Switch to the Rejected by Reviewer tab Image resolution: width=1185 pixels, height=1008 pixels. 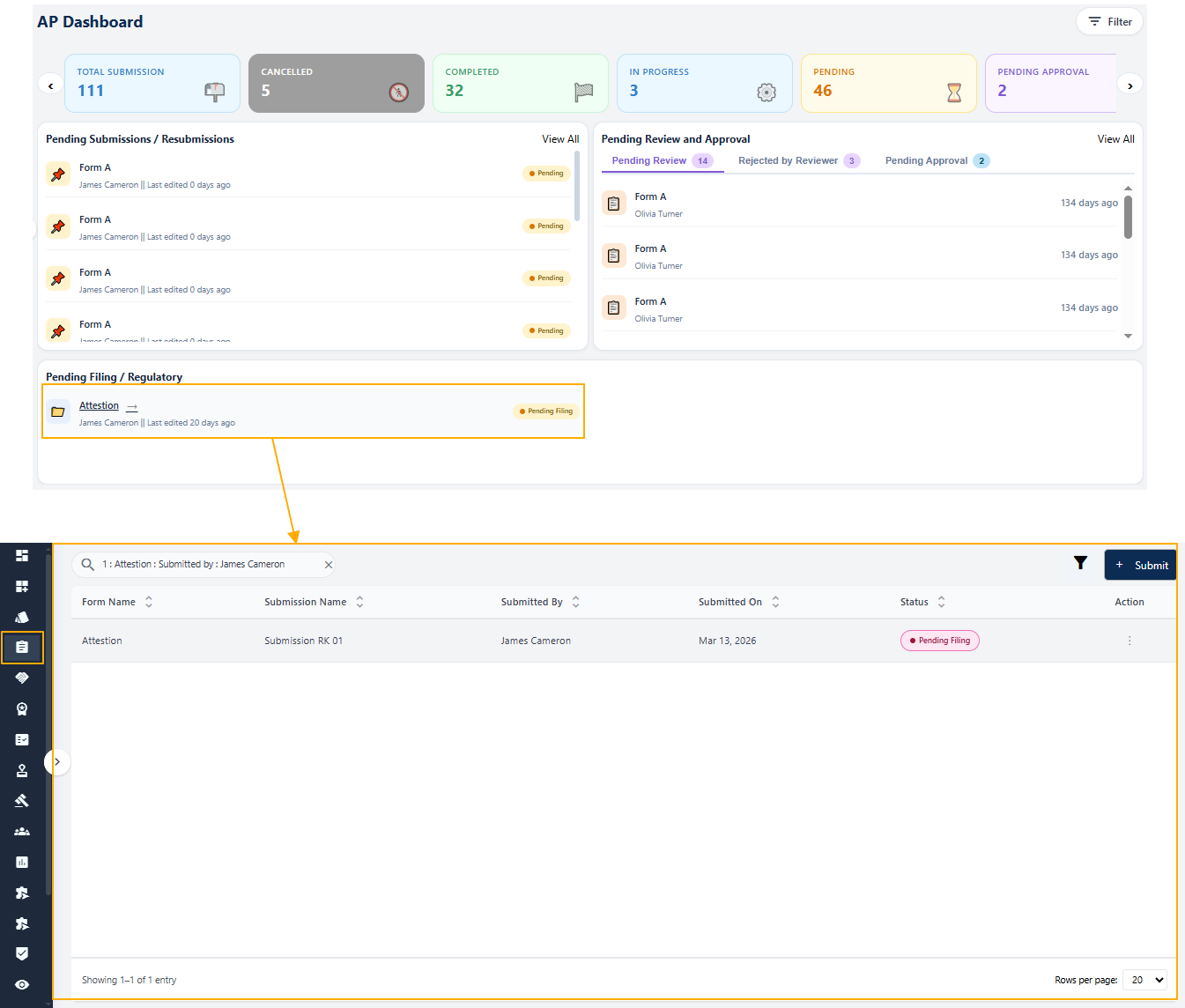(x=798, y=160)
